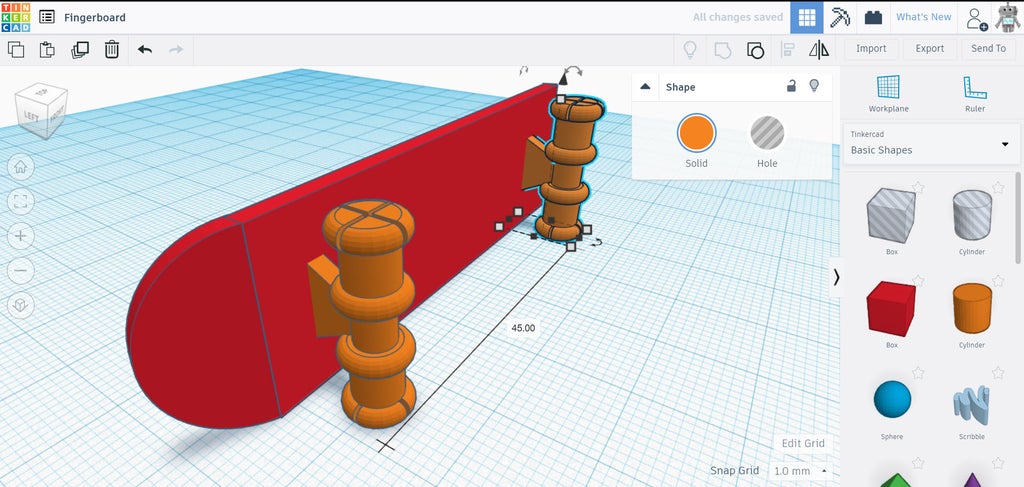Select the Solid orange color swatch

click(x=696, y=133)
